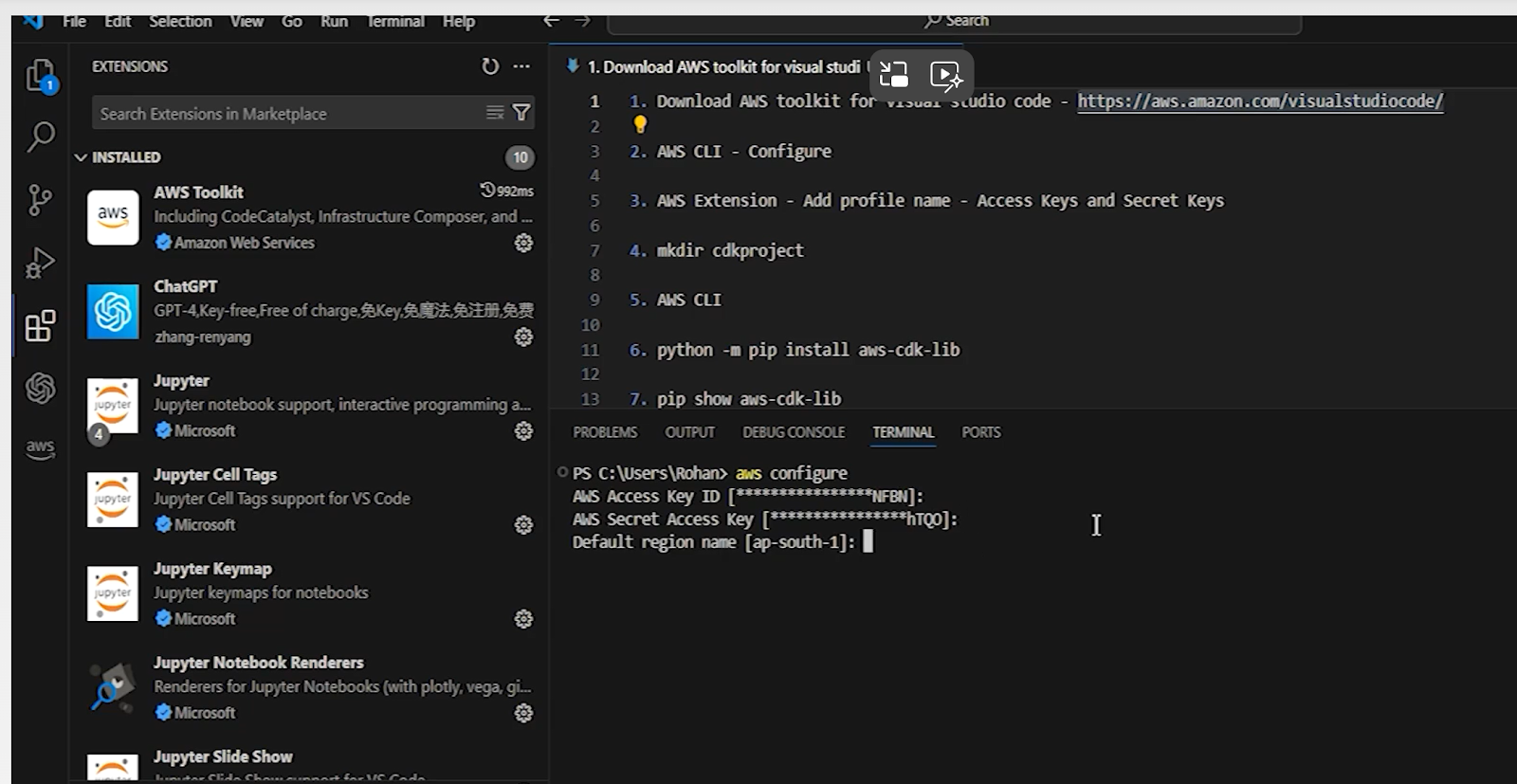Select the Jupyter extension title
1517x784 pixels.
[x=181, y=381]
